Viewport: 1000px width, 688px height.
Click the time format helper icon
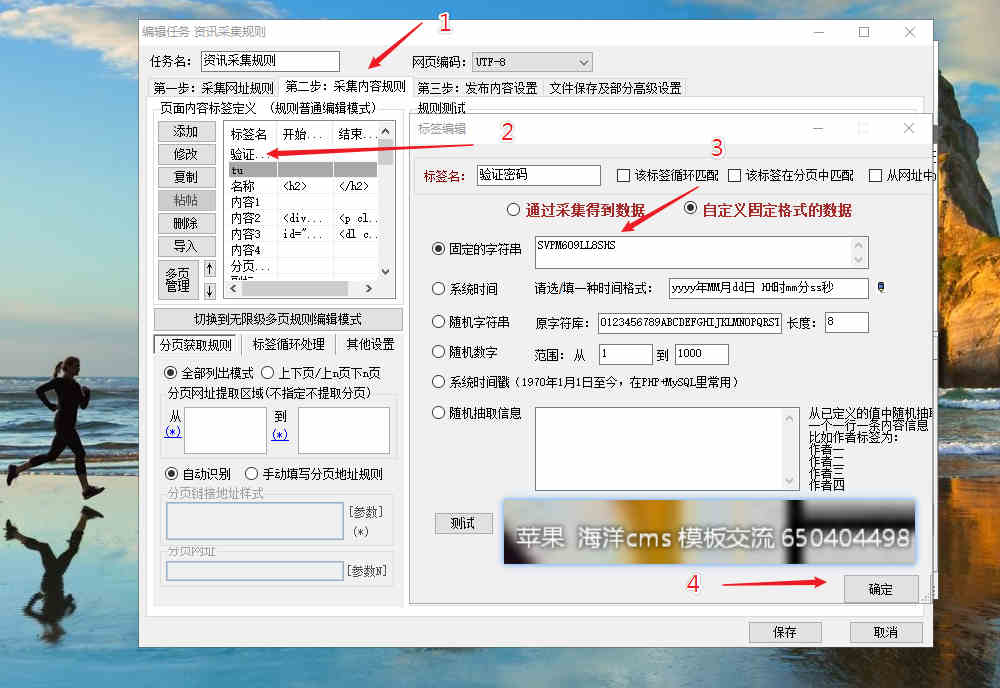(x=881, y=288)
